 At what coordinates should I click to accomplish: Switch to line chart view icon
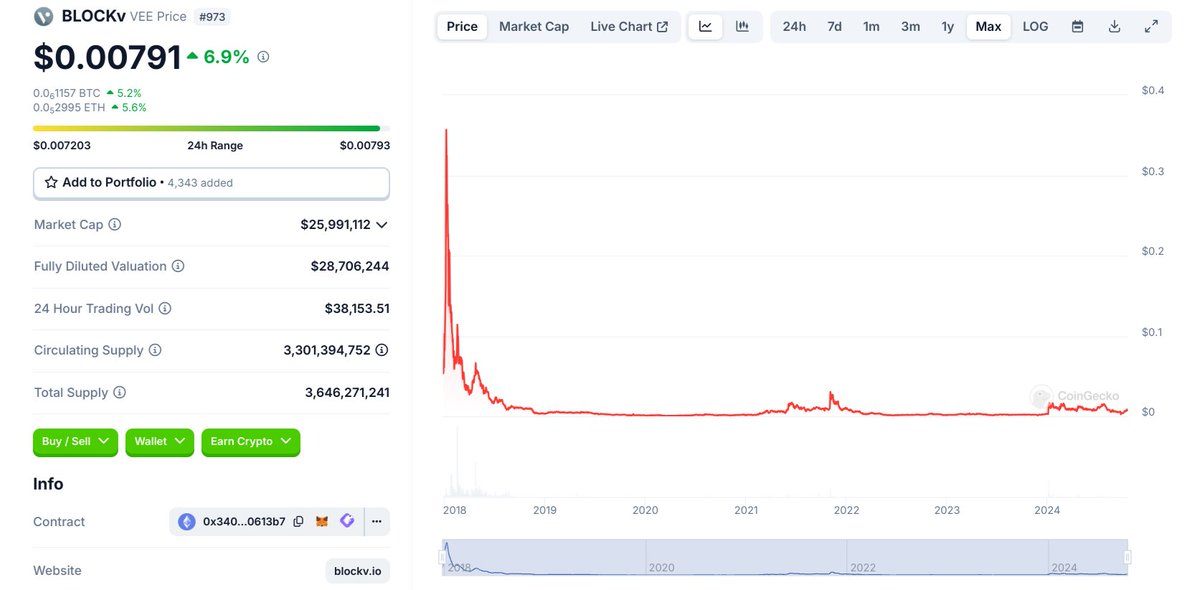(705, 27)
